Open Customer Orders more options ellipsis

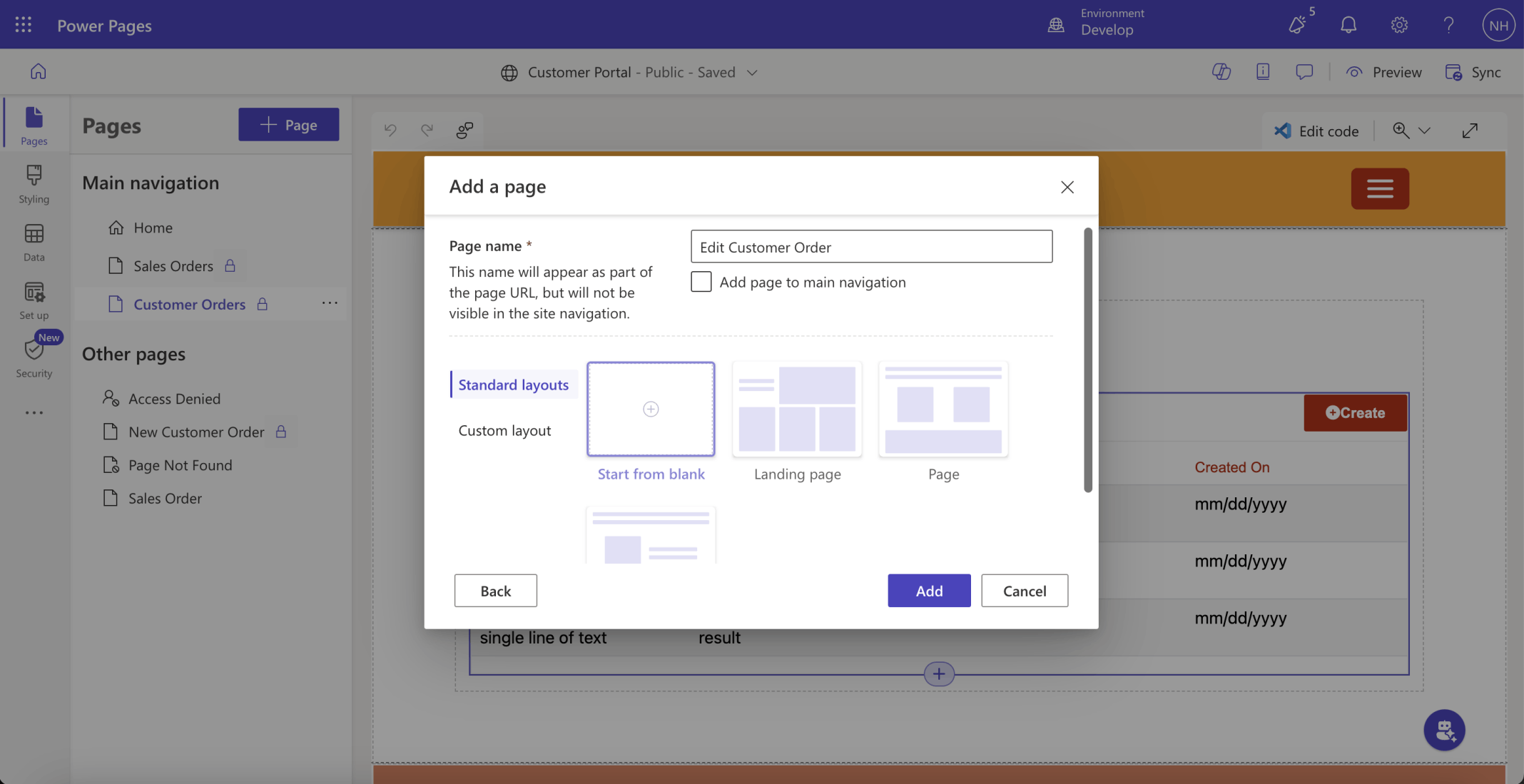(329, 303)
